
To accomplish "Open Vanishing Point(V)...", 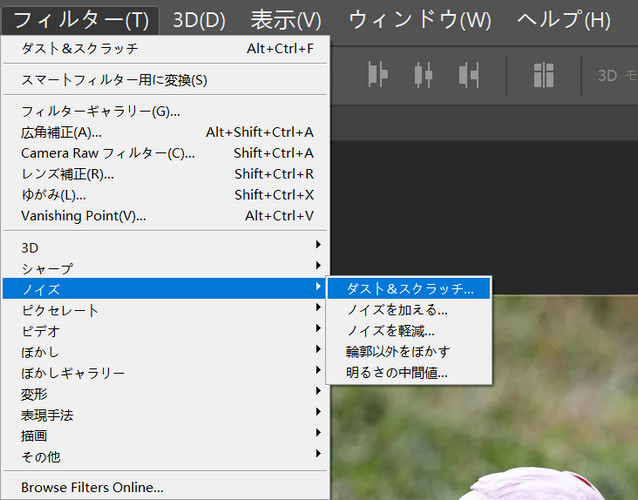I will [x=165, y=216].
